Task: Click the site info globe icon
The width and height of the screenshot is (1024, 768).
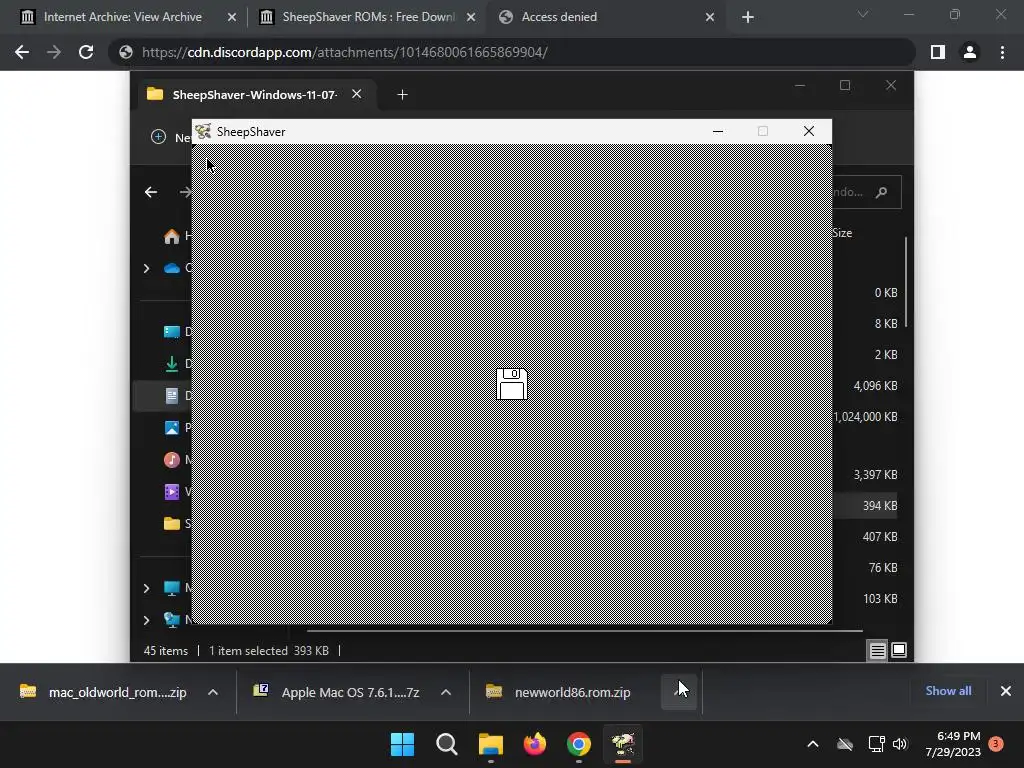Action: [x=126, y=52]
